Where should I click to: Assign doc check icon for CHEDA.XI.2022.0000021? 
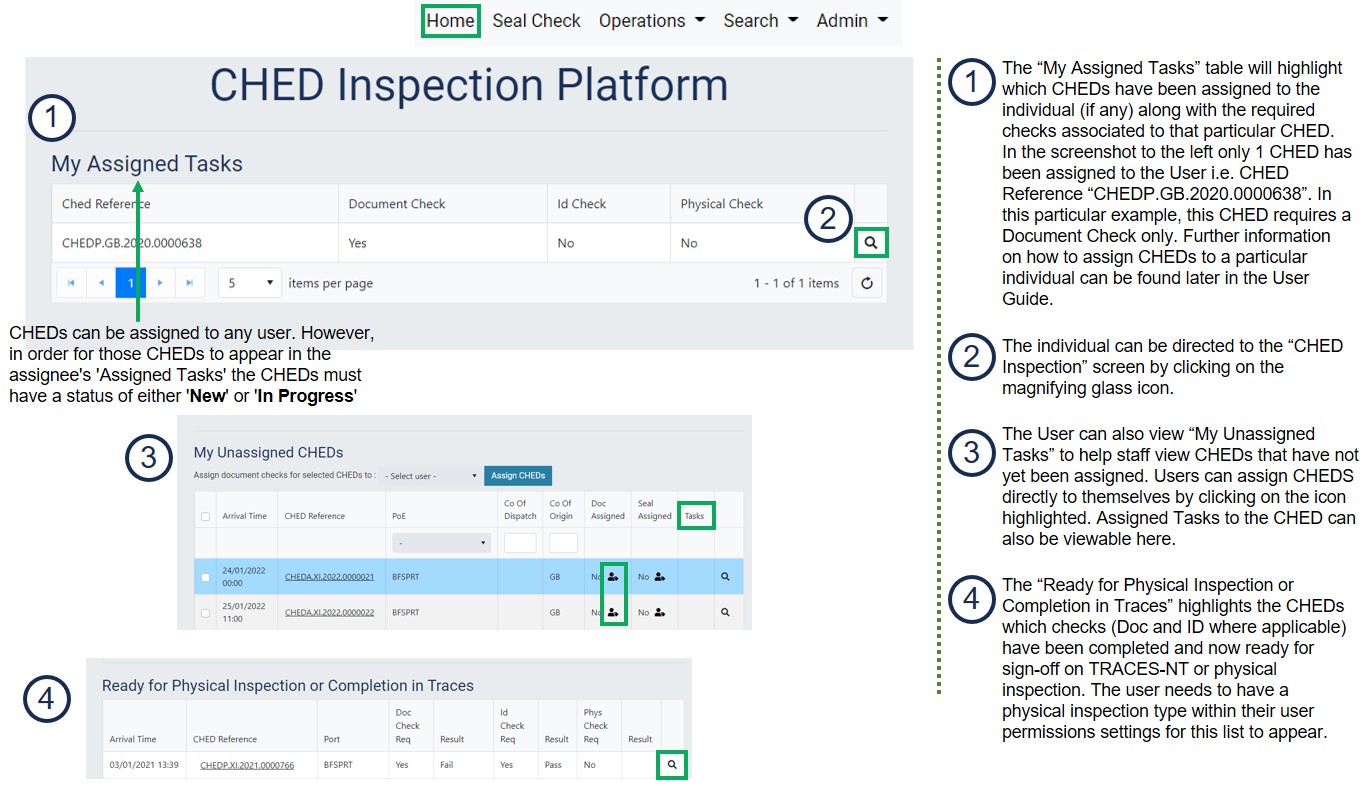613,577
